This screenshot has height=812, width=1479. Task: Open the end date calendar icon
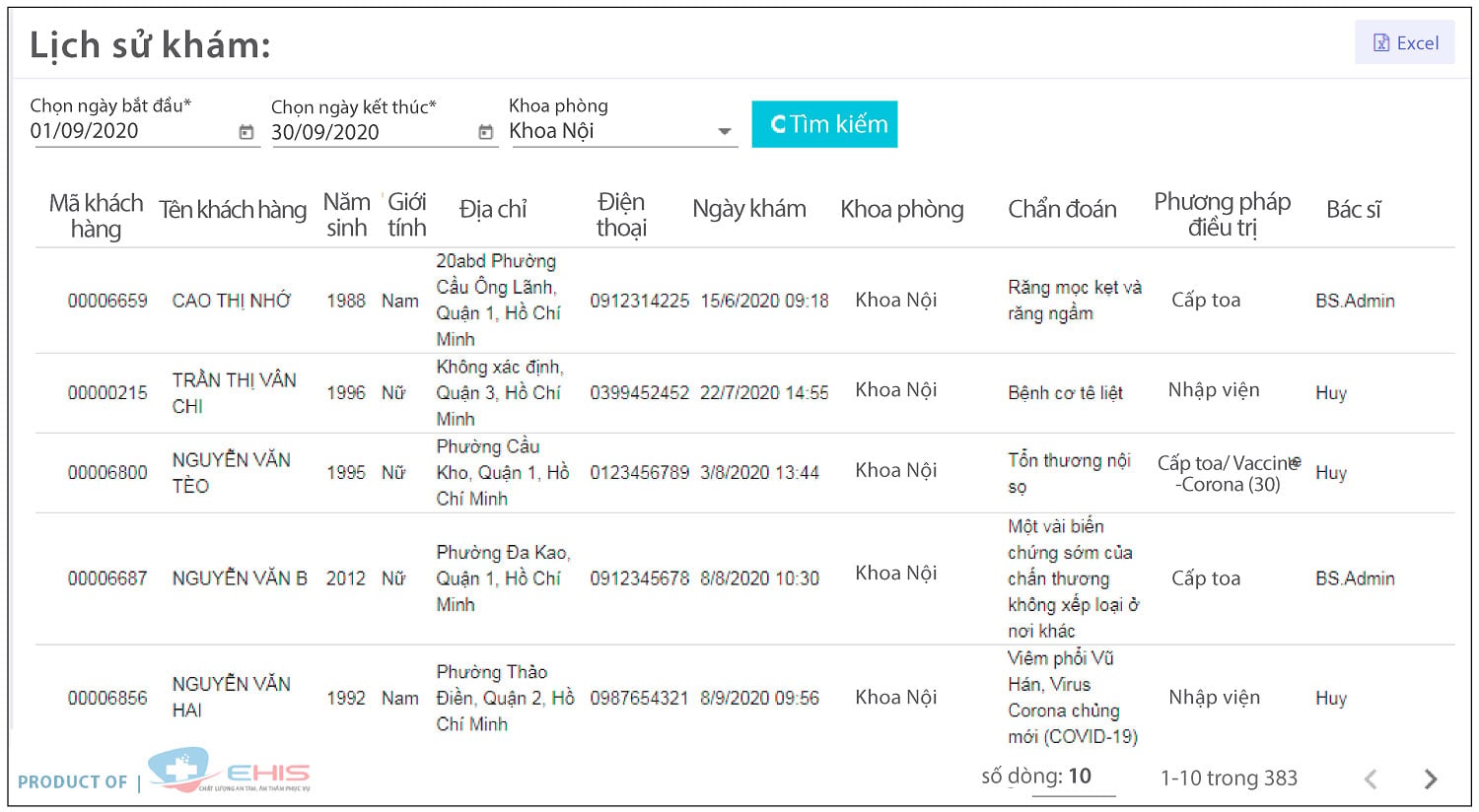click(x=485, y=132)
